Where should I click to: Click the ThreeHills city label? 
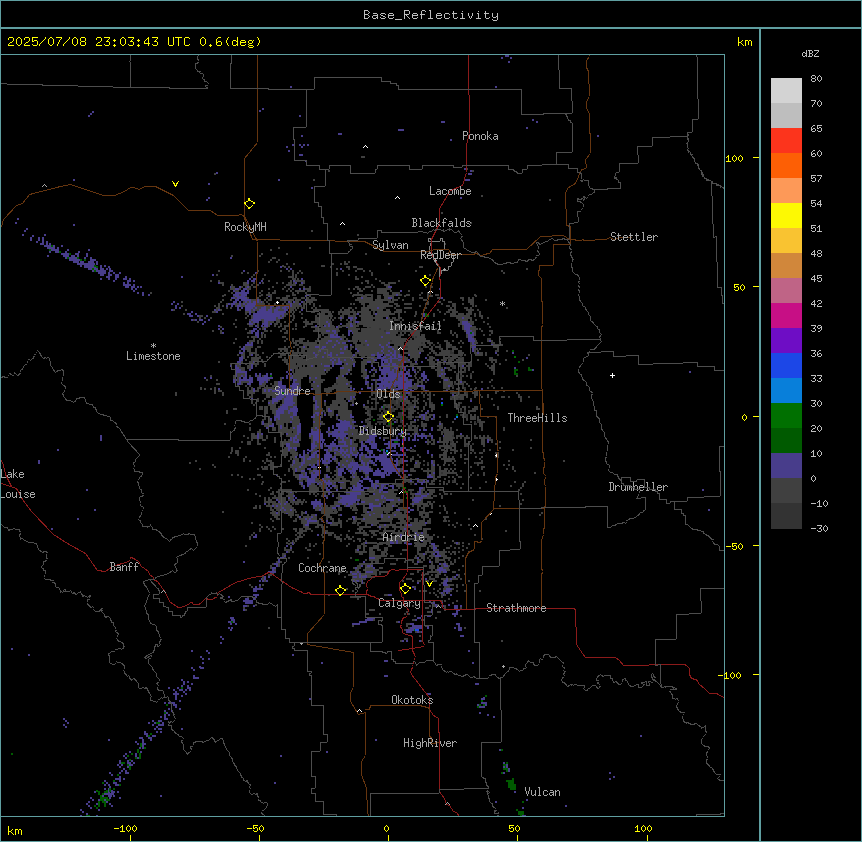[537, 418]
